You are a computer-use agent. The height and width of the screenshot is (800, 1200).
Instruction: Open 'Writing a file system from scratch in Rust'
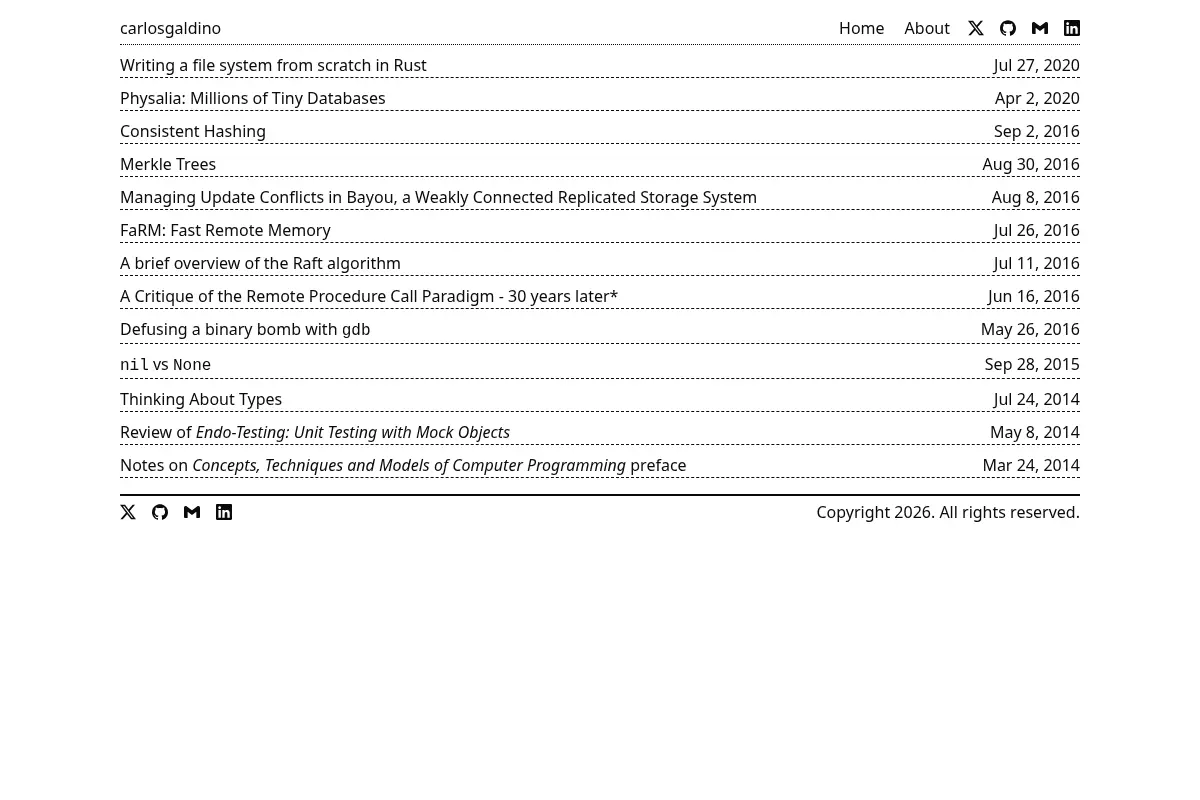coord(273,65)
